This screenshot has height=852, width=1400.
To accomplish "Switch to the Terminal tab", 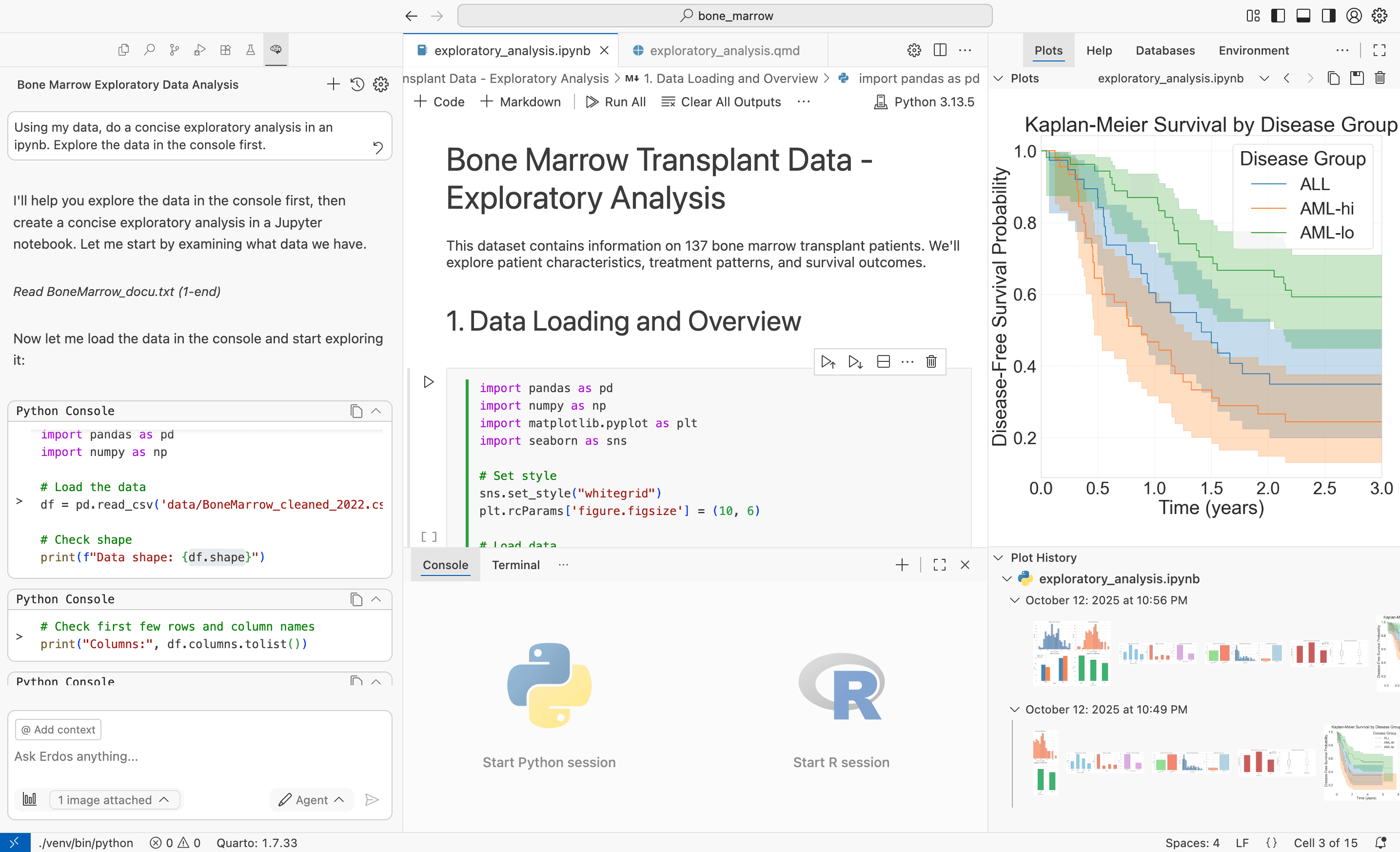I will pyautogui.click(x=515, y=565).
